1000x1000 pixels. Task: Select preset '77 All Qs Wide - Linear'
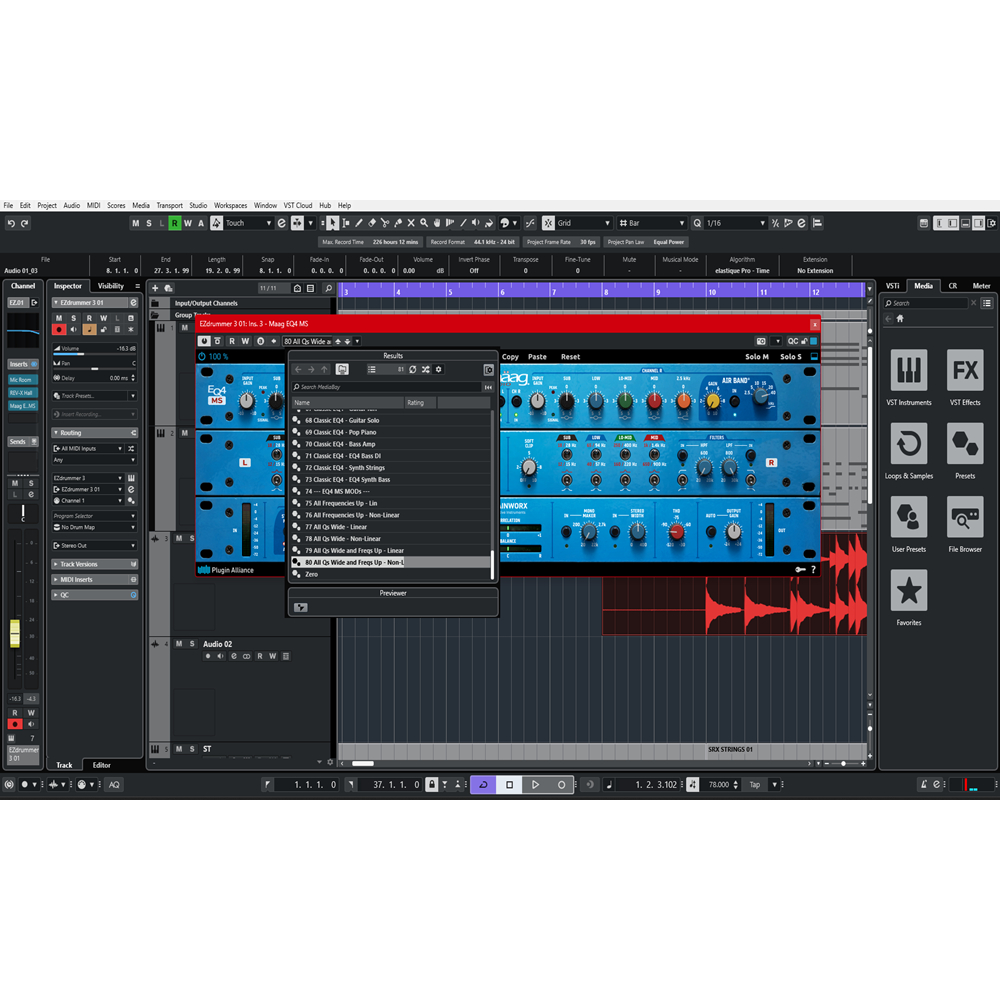pyautogui.click(x=392, y=527)
